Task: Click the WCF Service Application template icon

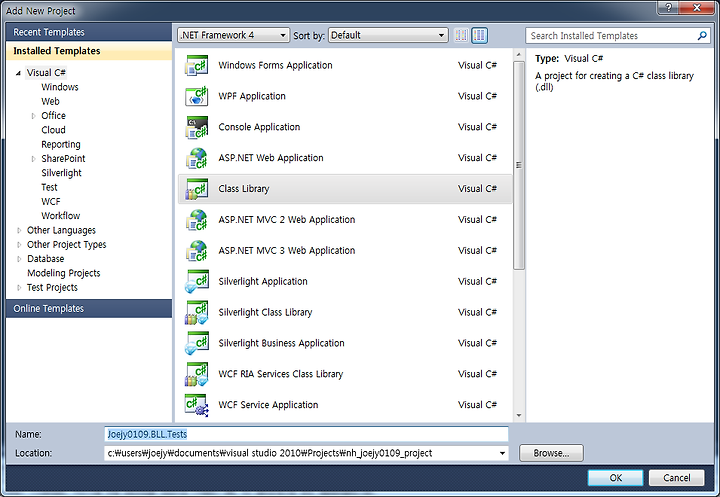Action: pyautogui.click(x=197, y=405)
